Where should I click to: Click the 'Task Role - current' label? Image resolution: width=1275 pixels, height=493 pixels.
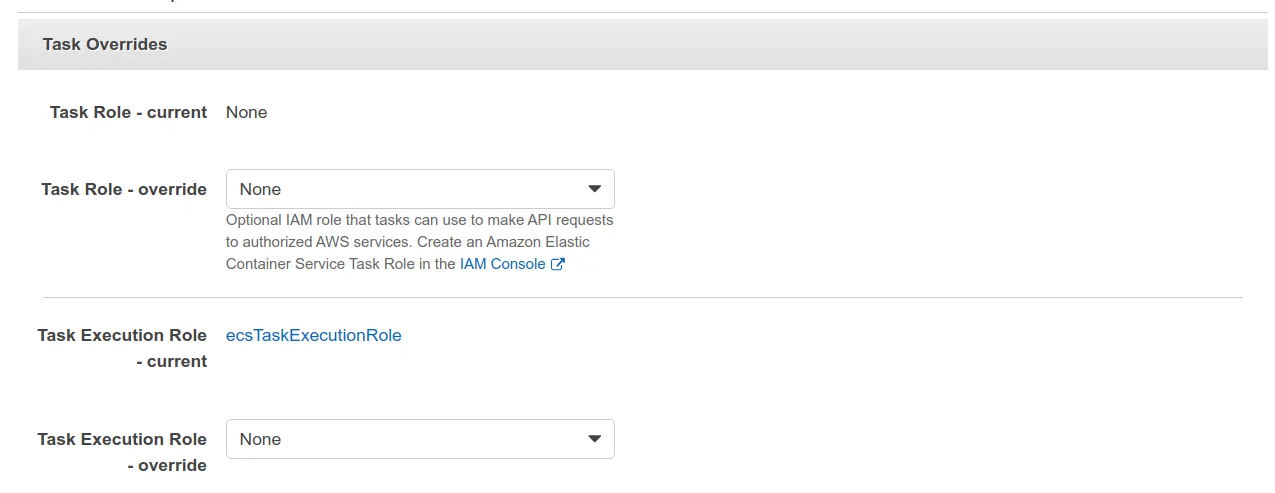tap(128, 112)
